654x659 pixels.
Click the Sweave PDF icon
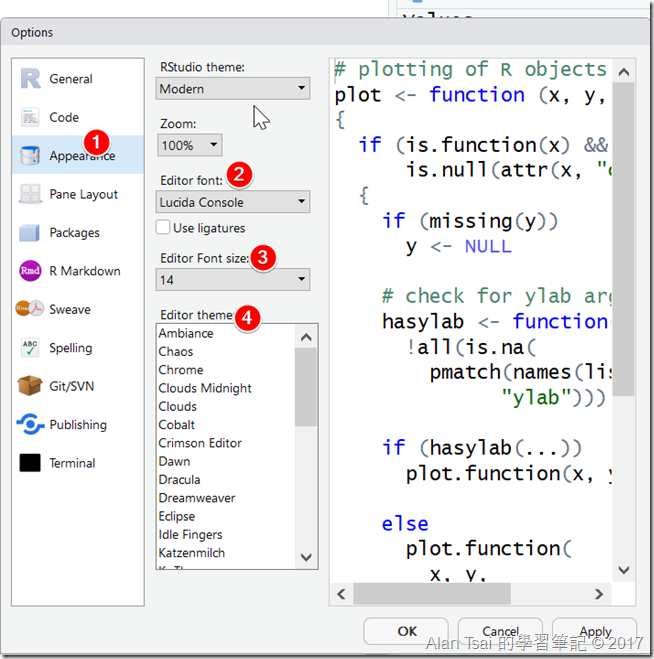tap(29, 309)
